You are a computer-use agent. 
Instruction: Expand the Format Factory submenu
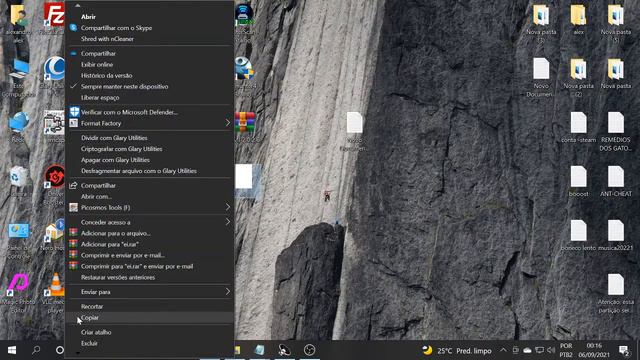[x=149, y=123]
